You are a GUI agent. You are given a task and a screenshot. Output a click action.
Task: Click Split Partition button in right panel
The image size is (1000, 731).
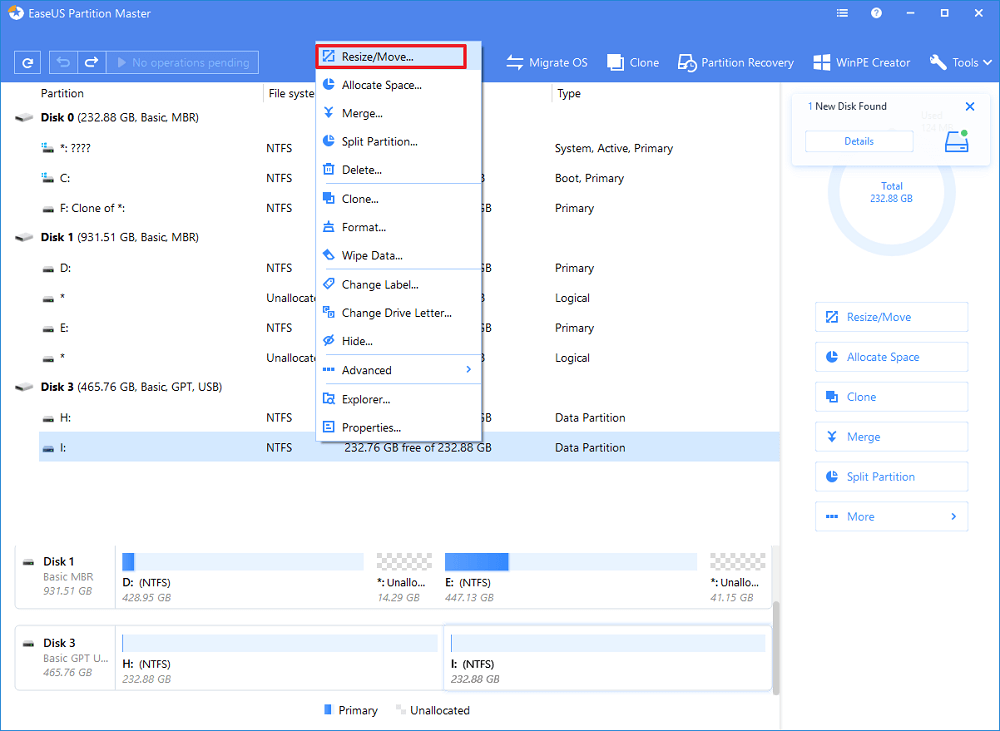892,476
